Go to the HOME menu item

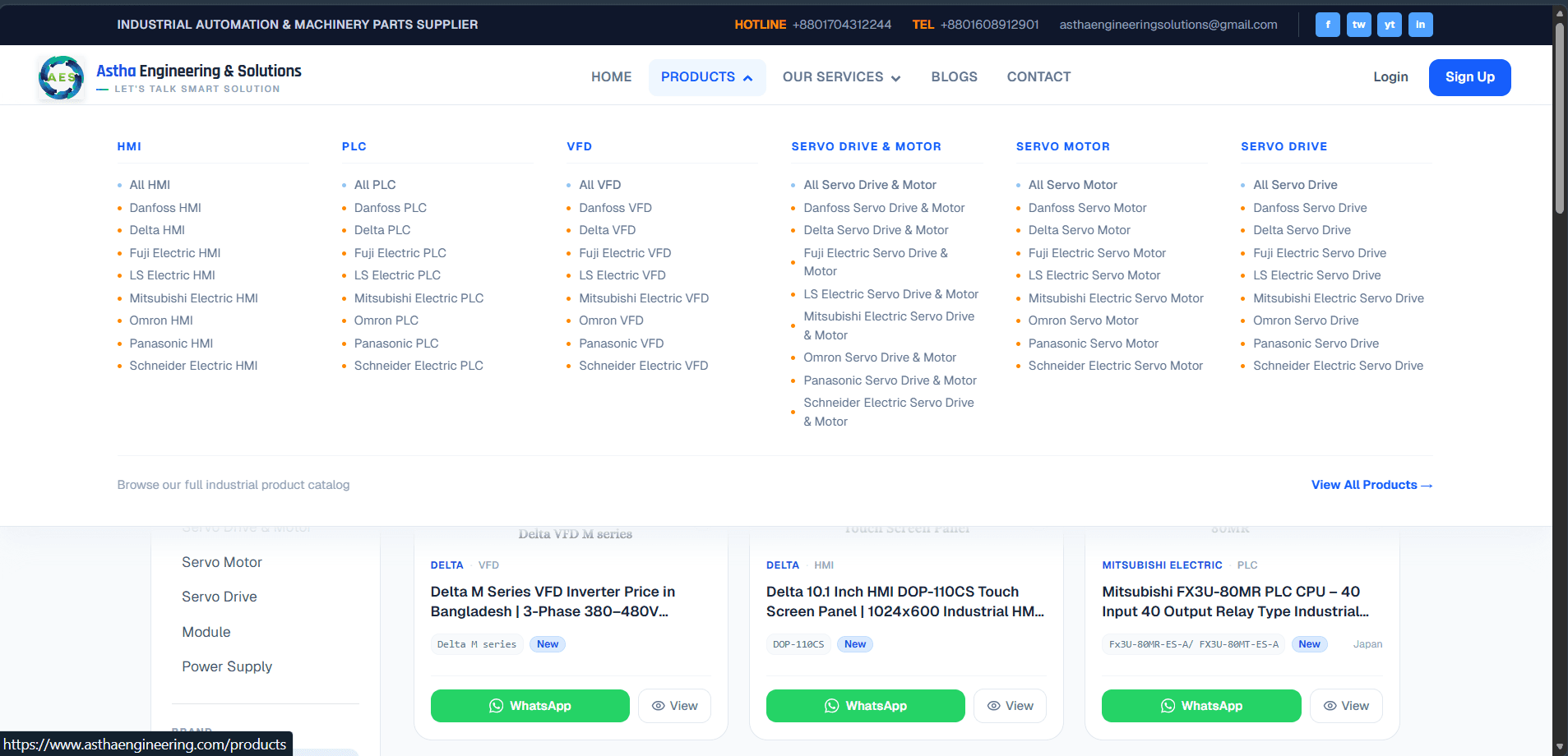coord(611,77)
